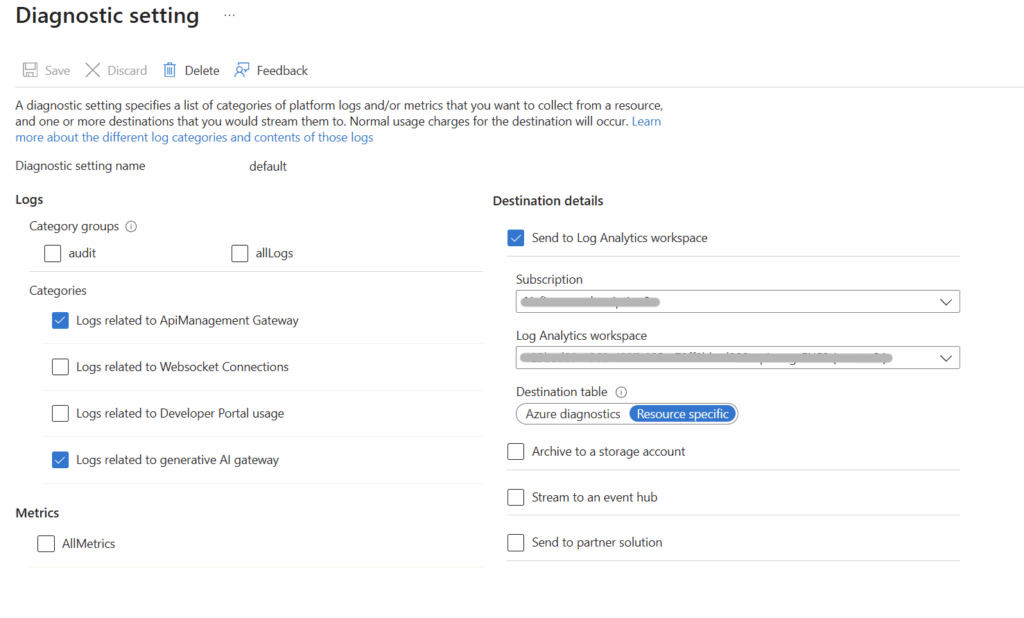This screenshot has width=1024, height=618.
Task: Open the ellipsis menu beside Diagnostic setting title
Action: [x=229, y=16]
